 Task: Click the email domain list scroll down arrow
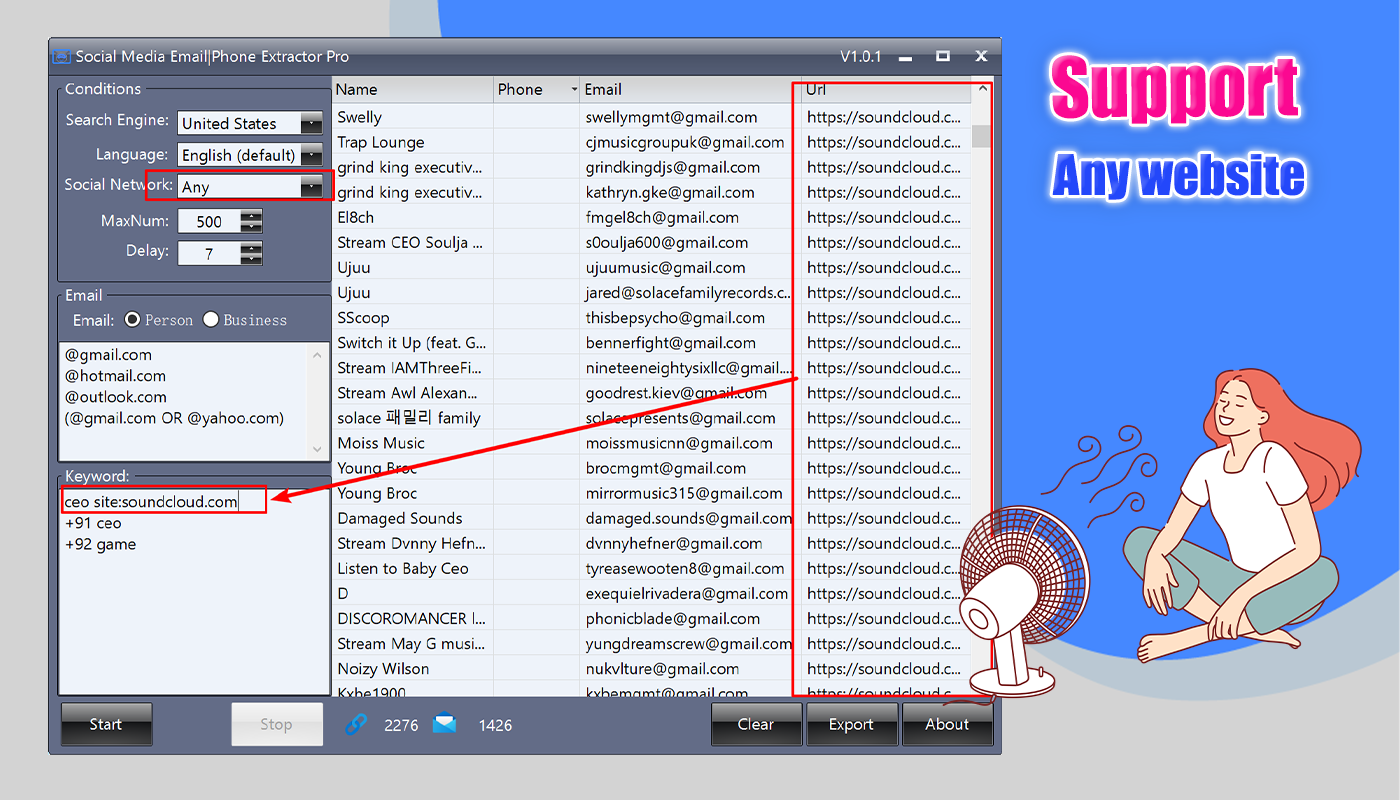point(318,448)
